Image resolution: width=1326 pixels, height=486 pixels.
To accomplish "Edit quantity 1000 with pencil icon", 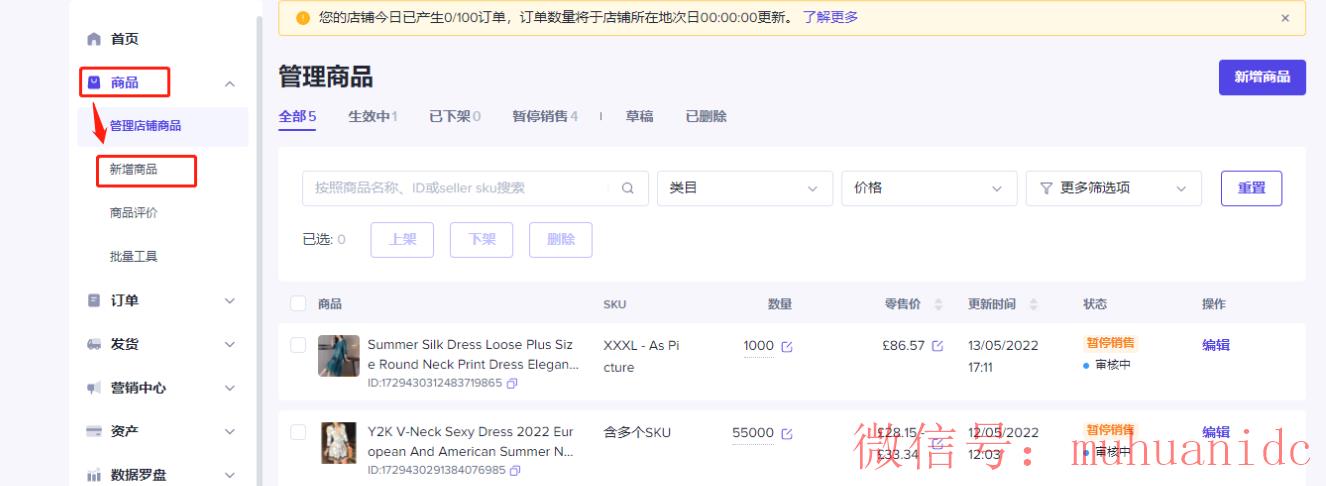I will pyautogui.click(x=786, y=346).
